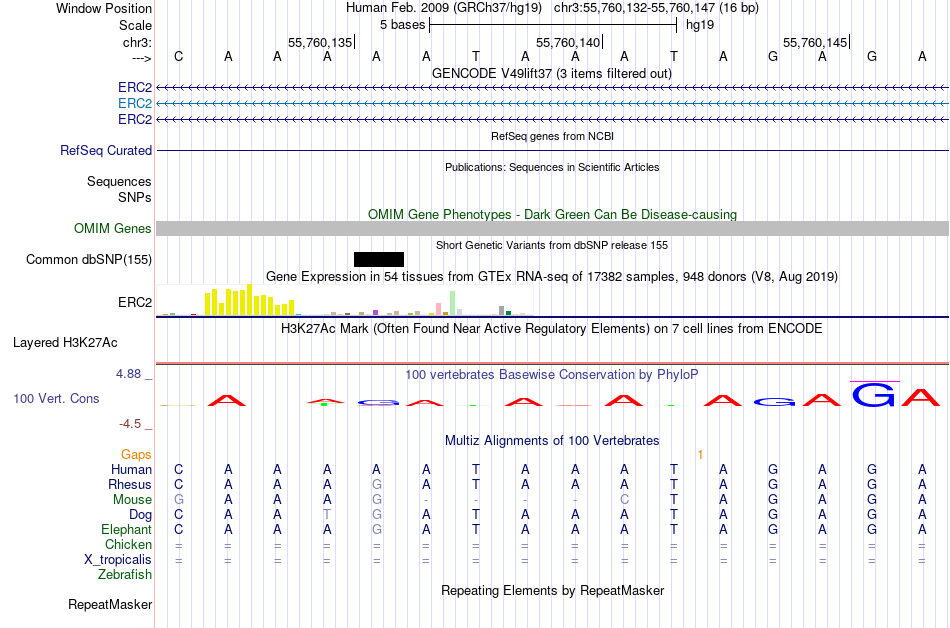Click '100 vertebrates Basewise Conservation by PhyloP'
950x628 pixels.
coord(552,374)
